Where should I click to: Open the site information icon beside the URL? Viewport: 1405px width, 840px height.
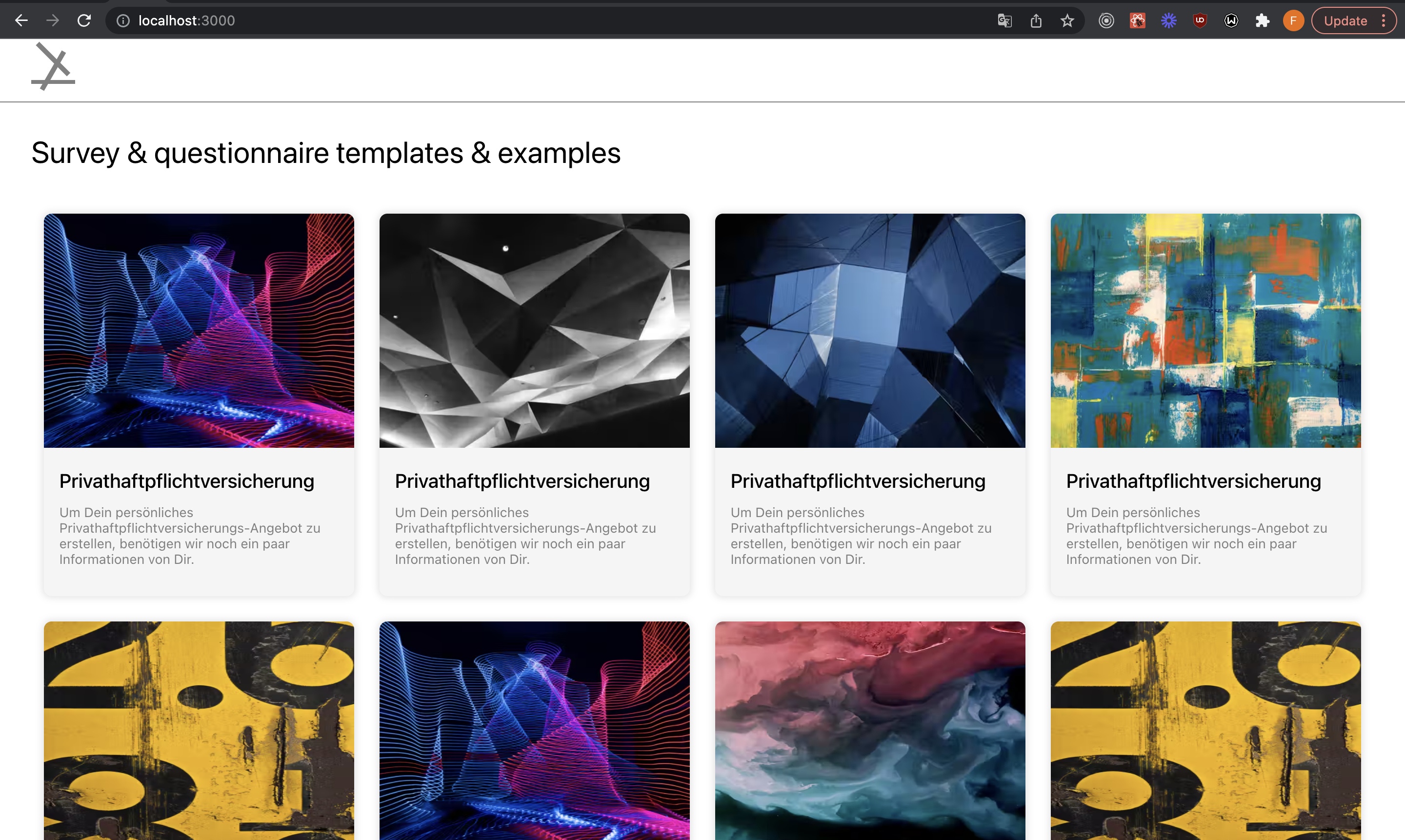pyautogui.click(x=123, y=21)
